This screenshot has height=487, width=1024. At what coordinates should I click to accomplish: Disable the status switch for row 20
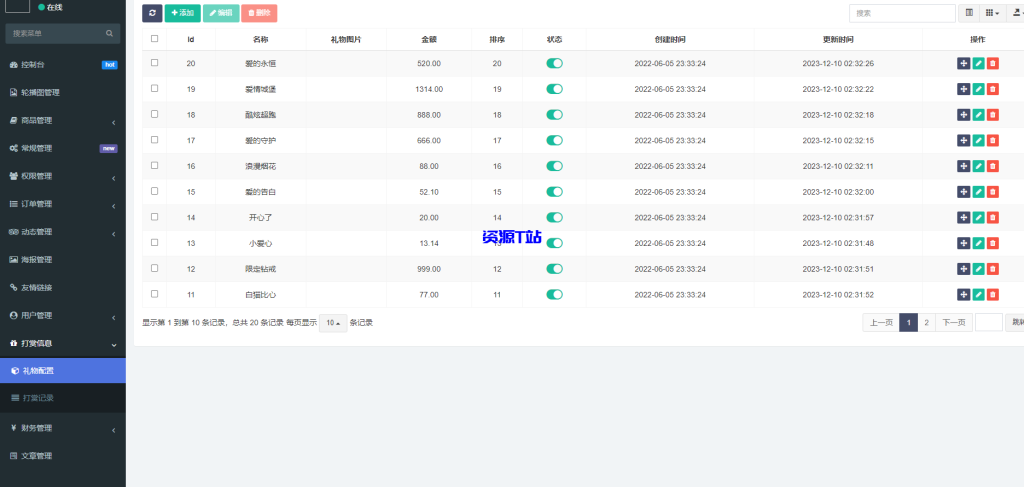click(x=554, y=63)
